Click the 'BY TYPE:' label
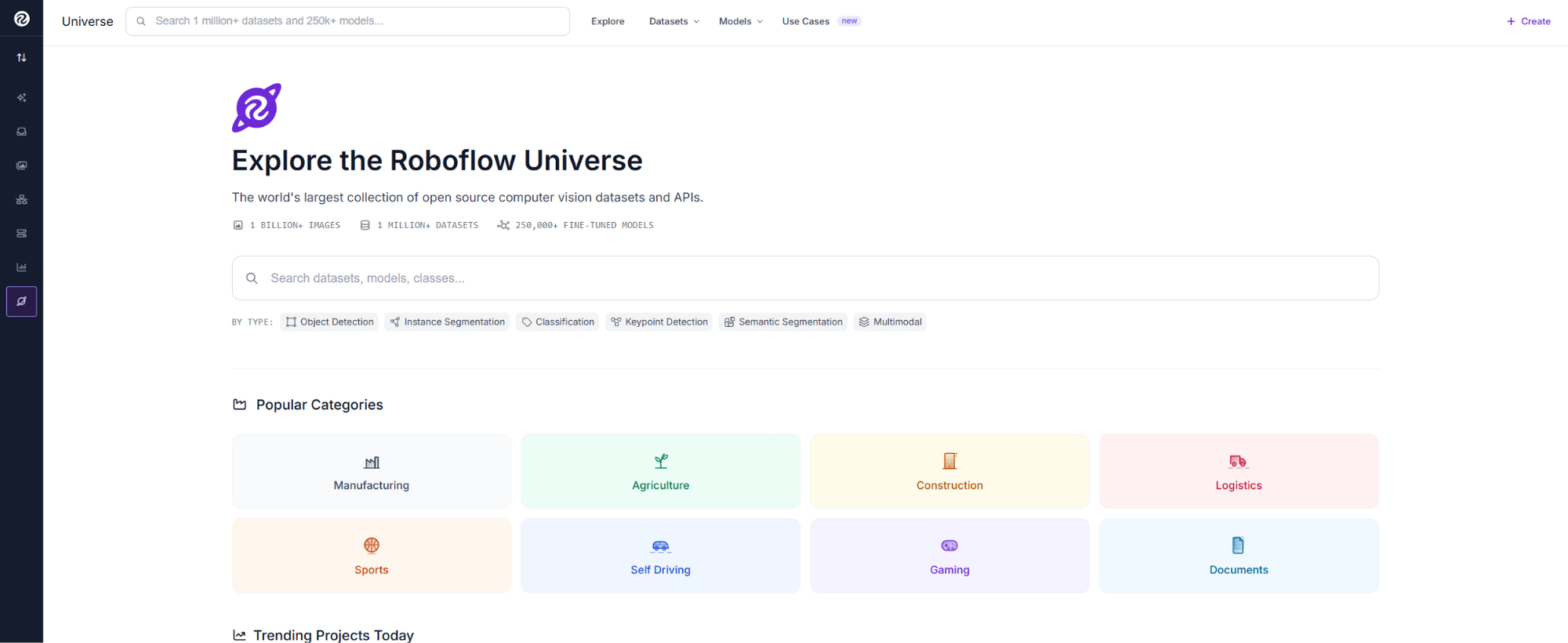The width and height of the screenshot is (1568, 643). coord(252,322)
